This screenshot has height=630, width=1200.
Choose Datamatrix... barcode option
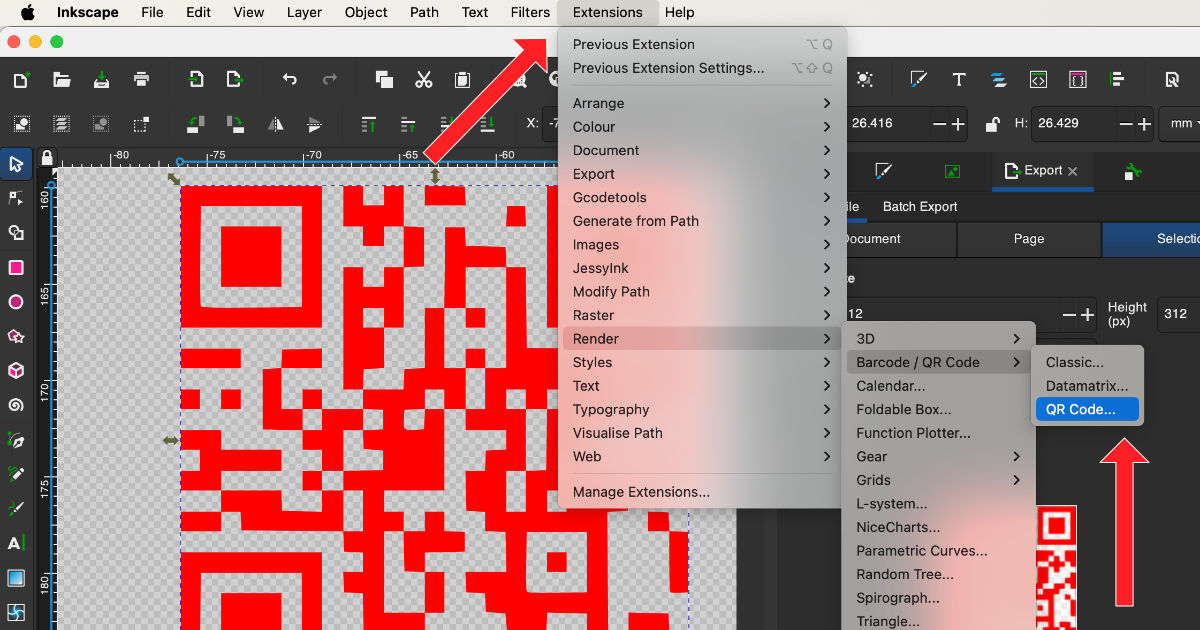click(1088, 386)
